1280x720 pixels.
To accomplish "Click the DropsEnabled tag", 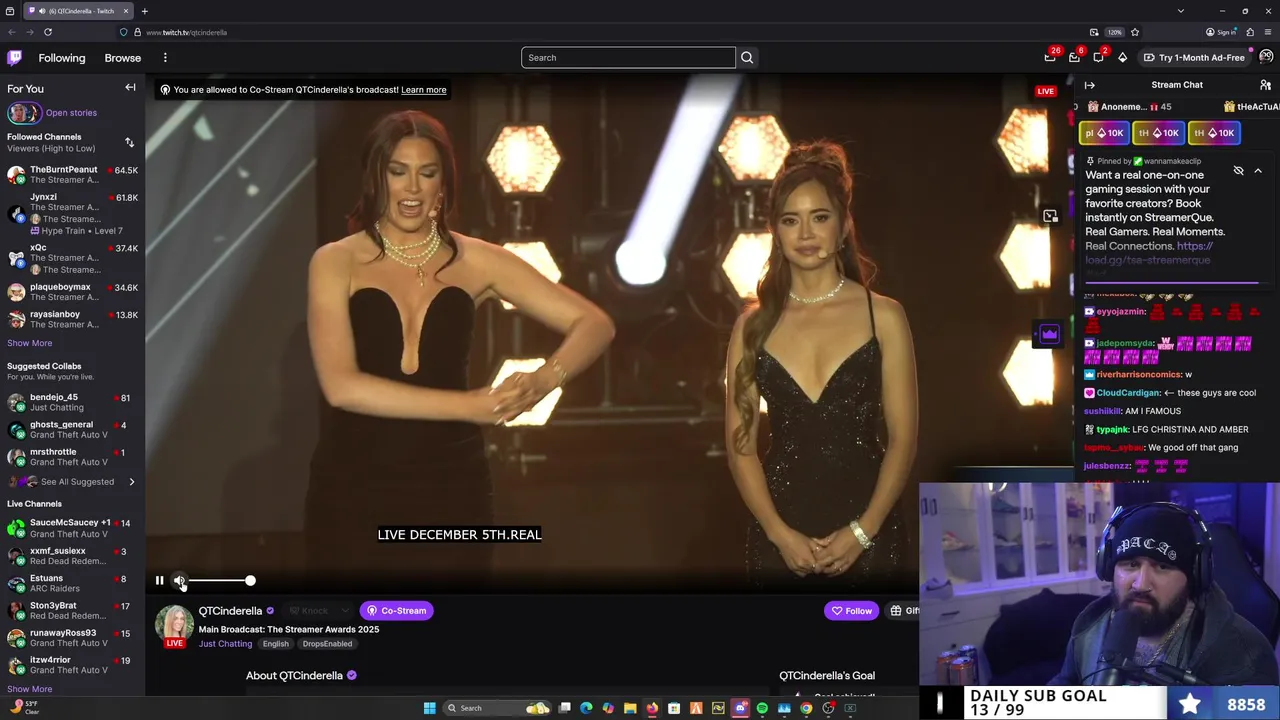I will pyautogui.click(x=327, y=644).
